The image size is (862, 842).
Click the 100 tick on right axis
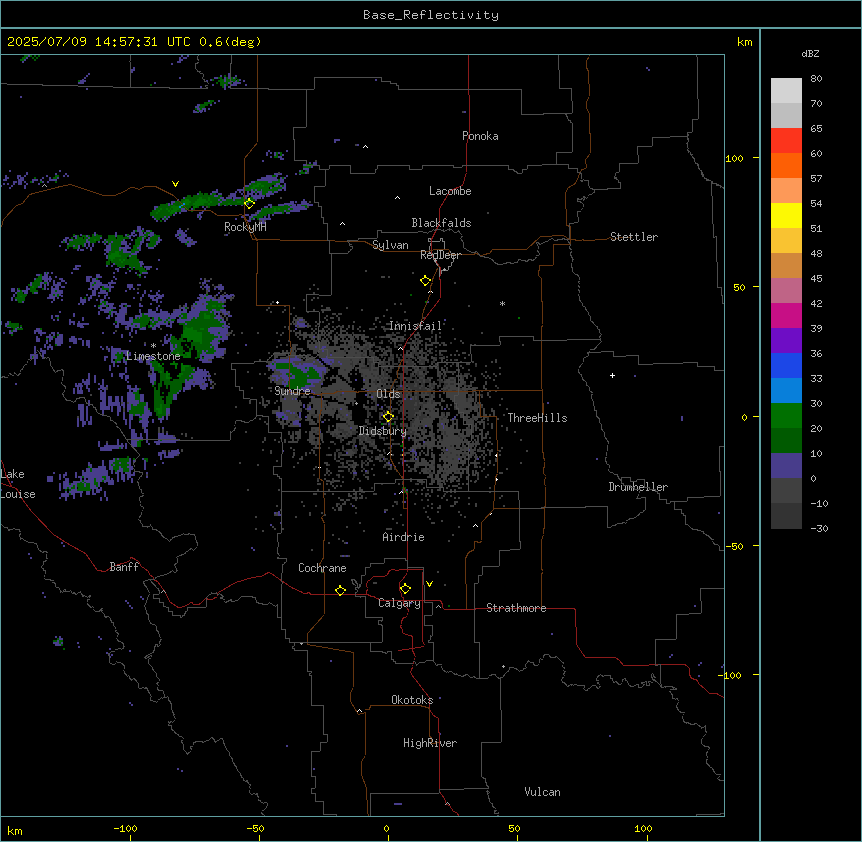coord(734,158)
